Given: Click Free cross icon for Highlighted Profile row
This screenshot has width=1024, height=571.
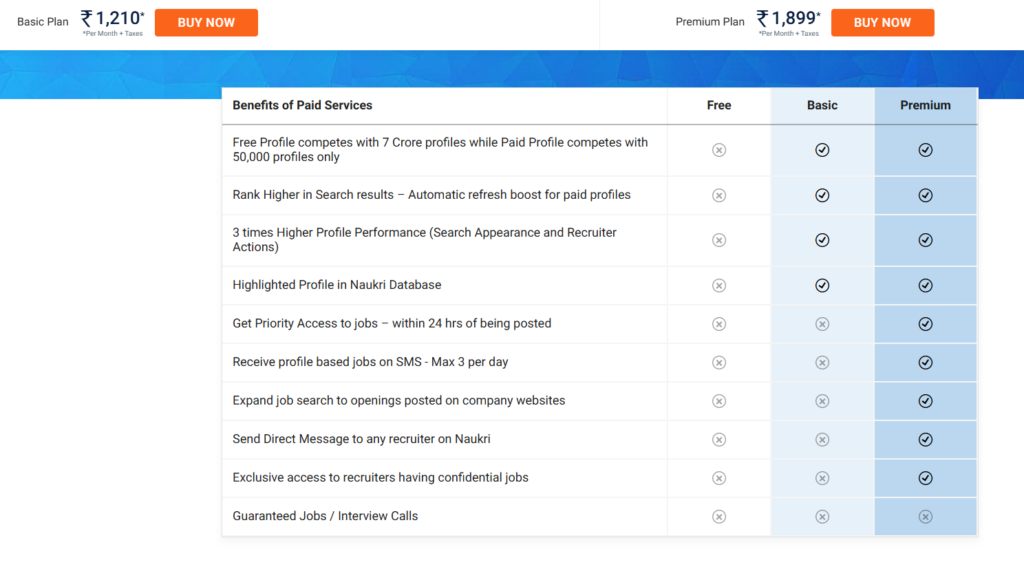Looking at the screenshot, I should [x=719, y=286].
